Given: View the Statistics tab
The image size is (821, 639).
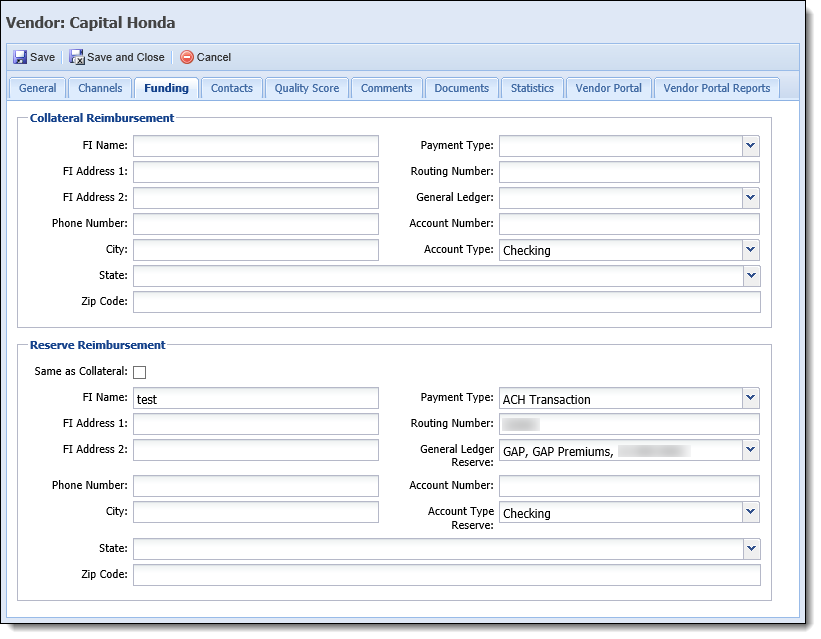Looking at the screenshot, I should [x=532, y=88].
